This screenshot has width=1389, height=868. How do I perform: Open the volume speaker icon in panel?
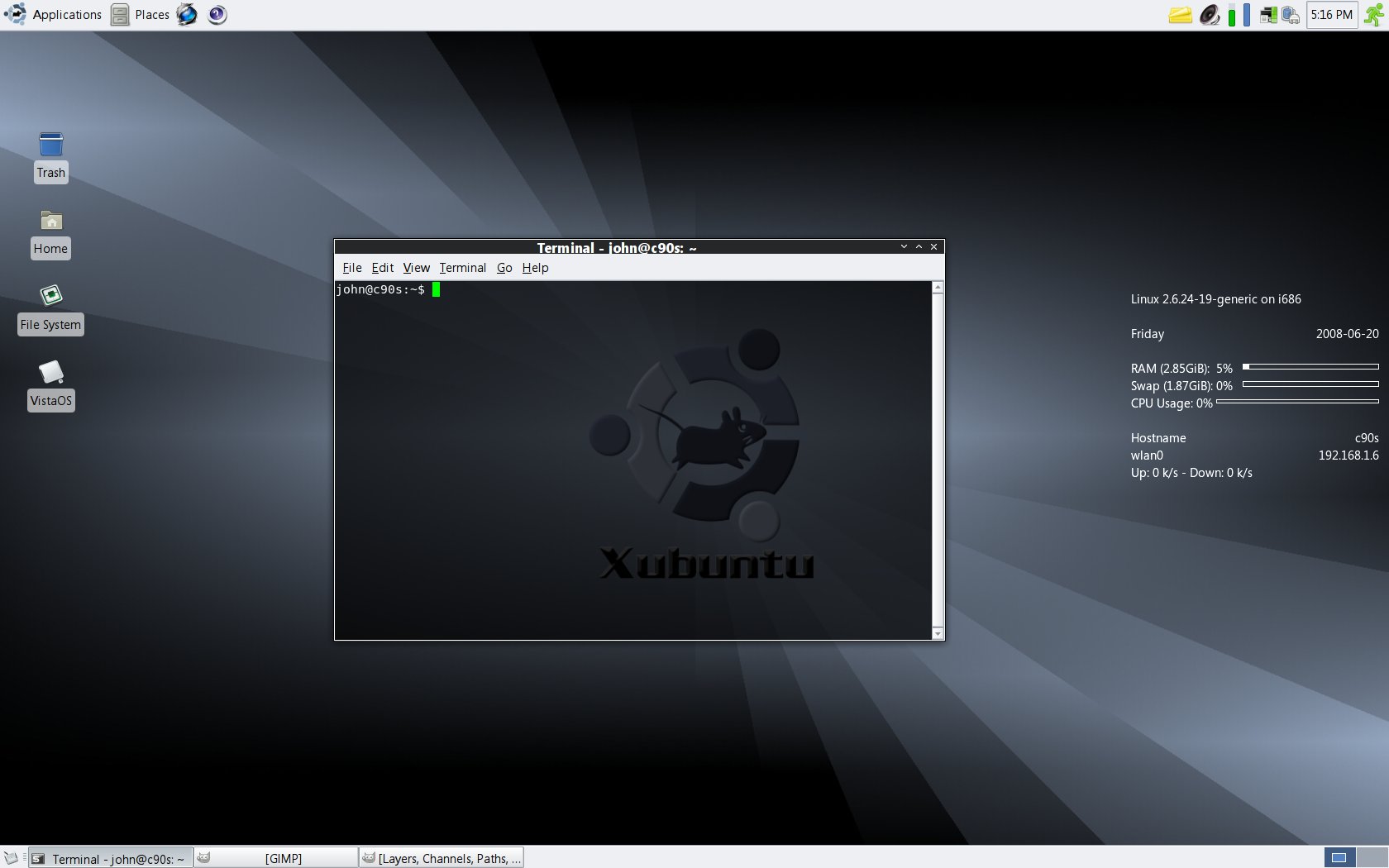tap(1210, 15)
